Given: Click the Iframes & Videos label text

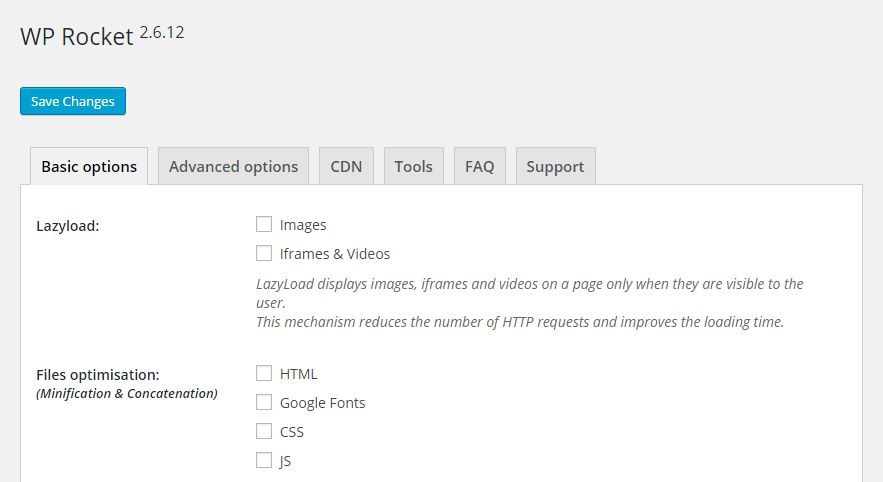Looking at the screenshot, I should point(335,254).
